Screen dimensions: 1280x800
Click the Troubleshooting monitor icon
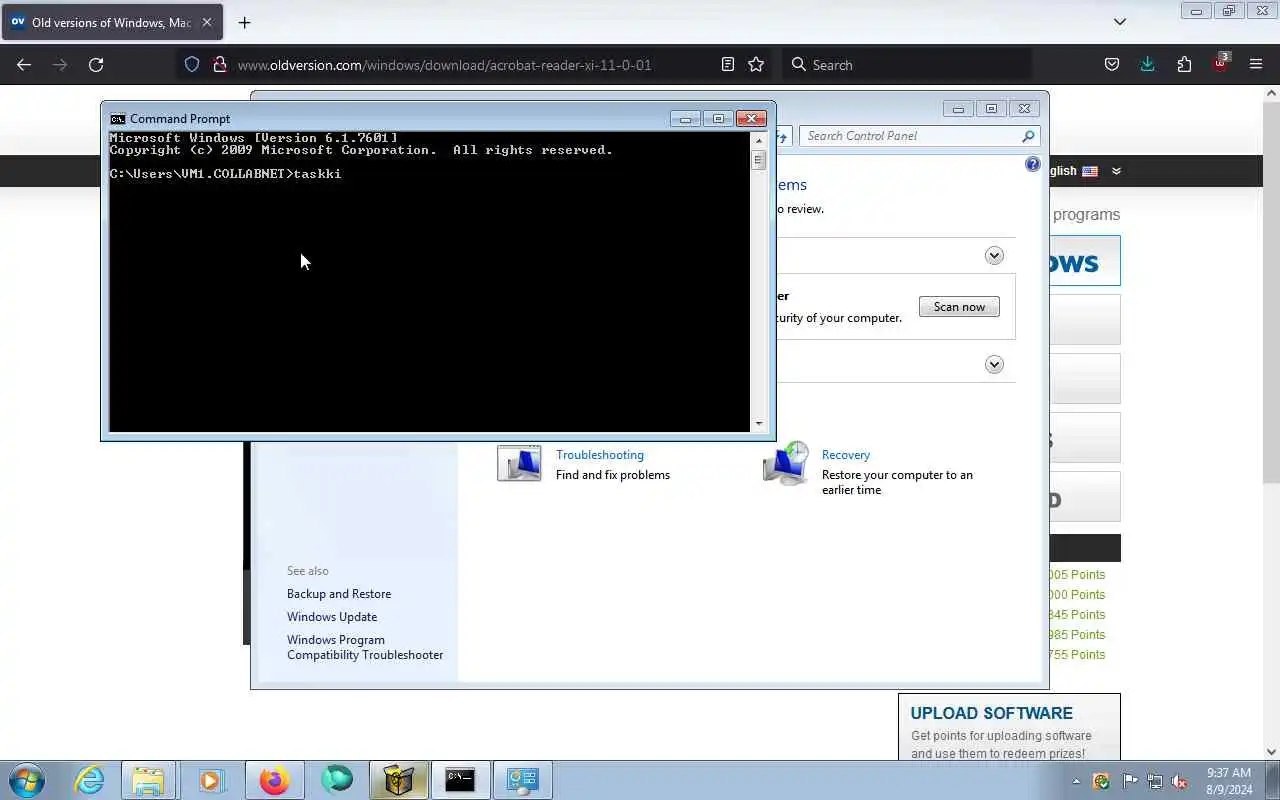[519, 464]
